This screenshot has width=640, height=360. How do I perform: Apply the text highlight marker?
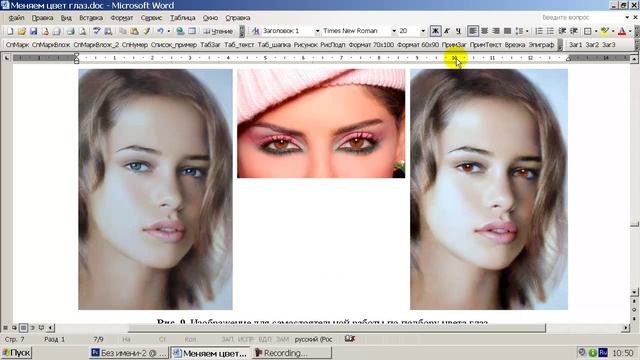[x=604, y=31]
